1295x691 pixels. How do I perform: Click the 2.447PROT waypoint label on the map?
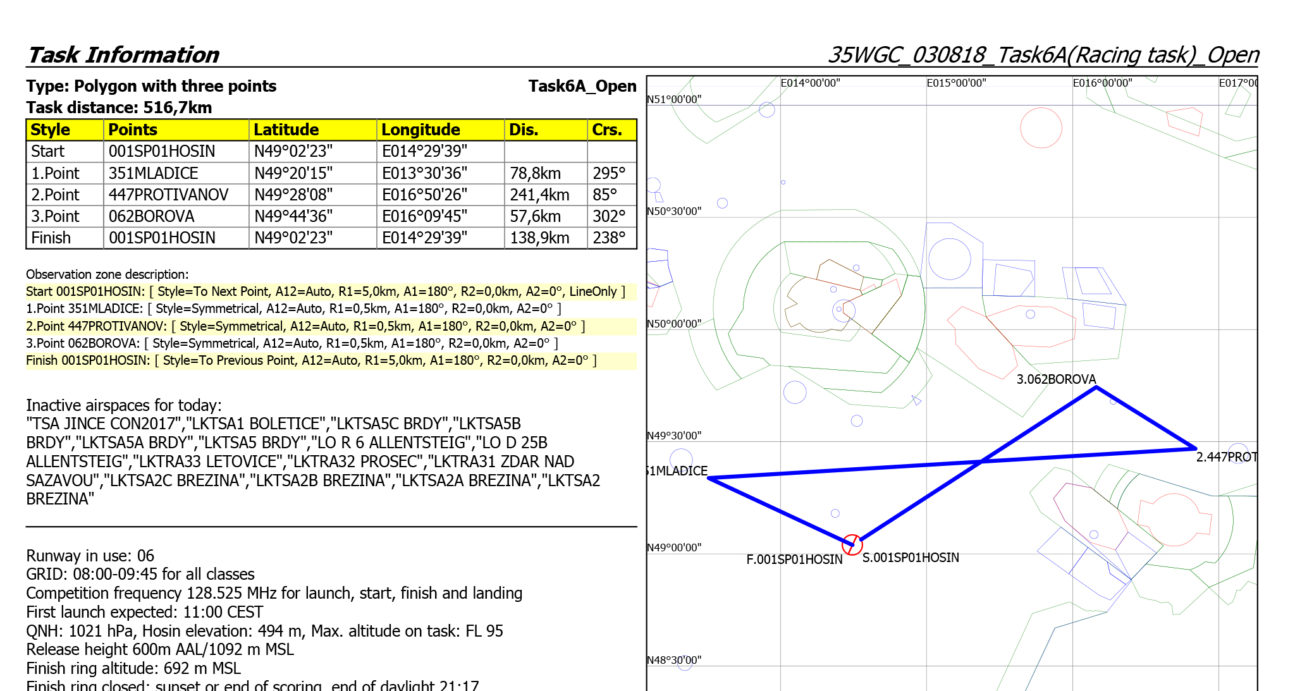point(1226,457)
